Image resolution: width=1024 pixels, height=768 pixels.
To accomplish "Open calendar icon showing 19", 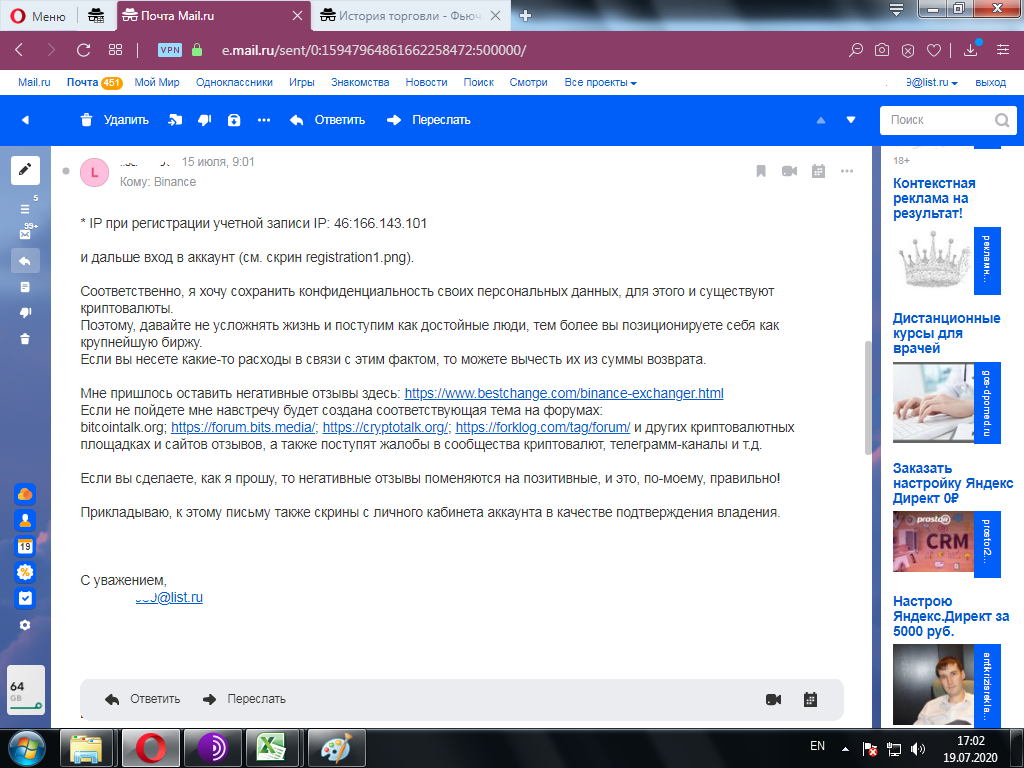I will 25,546.
